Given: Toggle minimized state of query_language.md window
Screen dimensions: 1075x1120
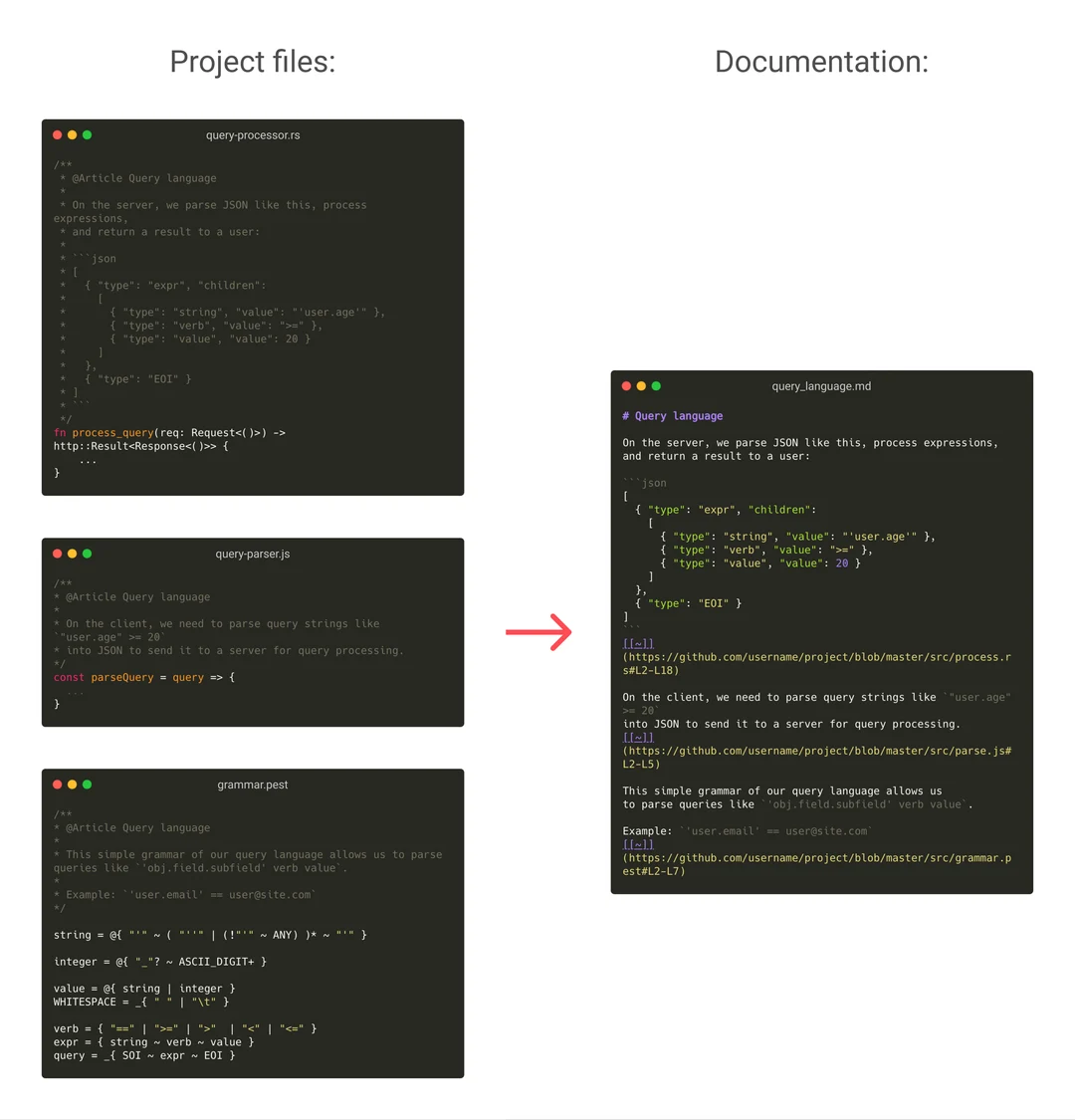Looking at the screenshot, I should (x=641, y=385).
